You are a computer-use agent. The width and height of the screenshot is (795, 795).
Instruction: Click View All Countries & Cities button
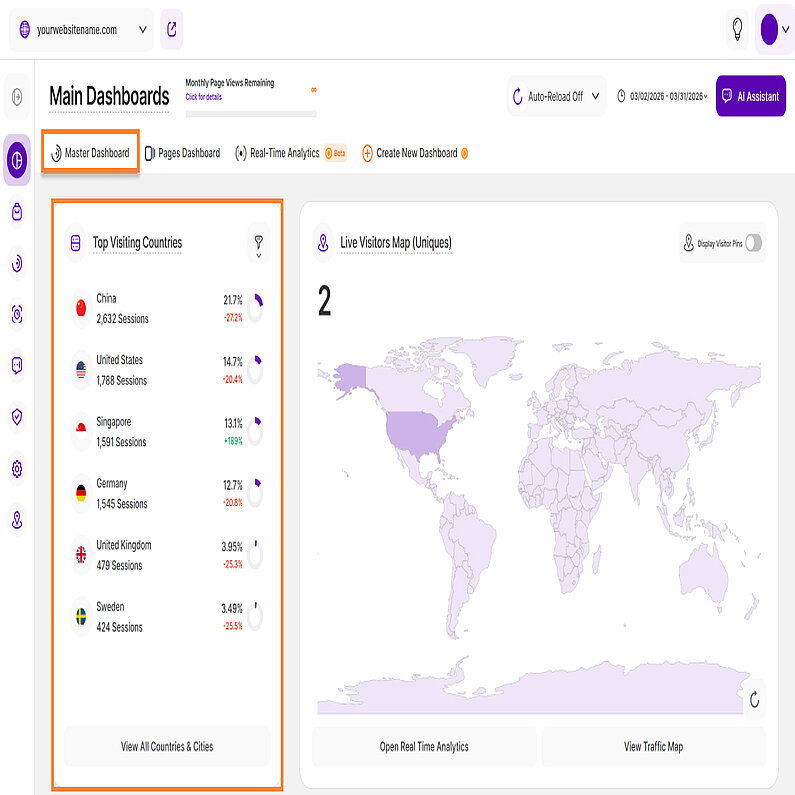(167, 746)
